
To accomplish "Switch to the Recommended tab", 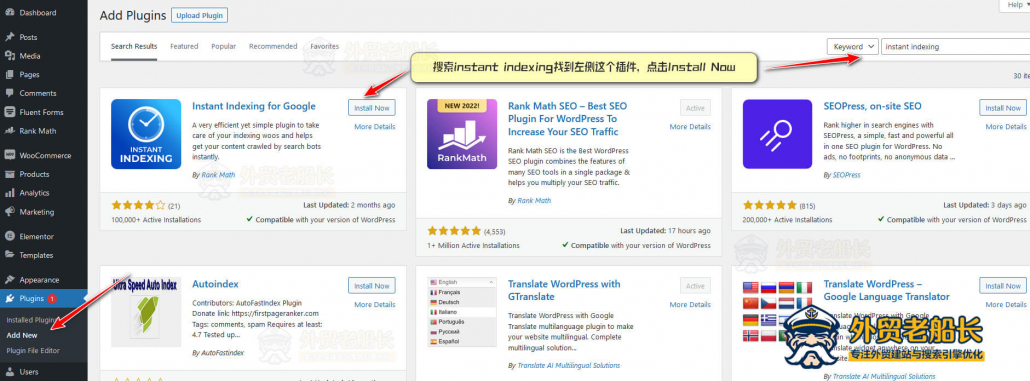I will coord(273,47).
